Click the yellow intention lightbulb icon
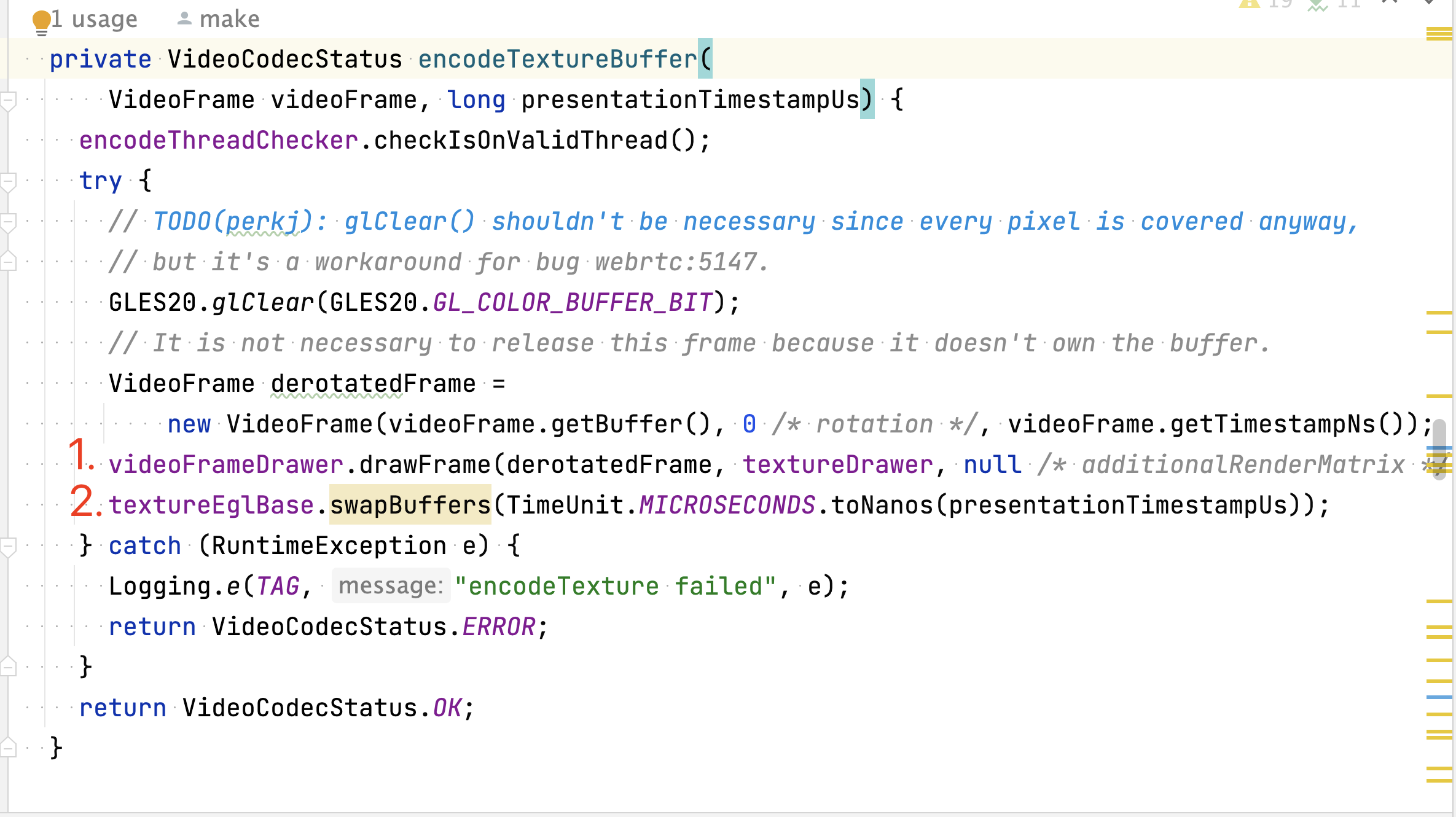This screenshot has width=1456, height=817. coord(41,22)
